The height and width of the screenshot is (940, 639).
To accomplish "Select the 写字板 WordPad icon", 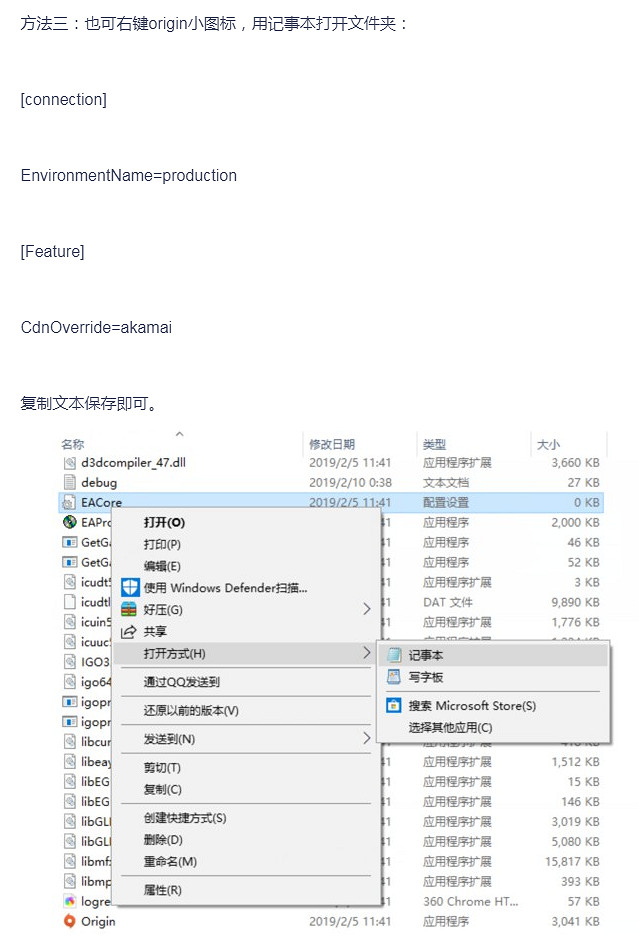I will (392, 676).
